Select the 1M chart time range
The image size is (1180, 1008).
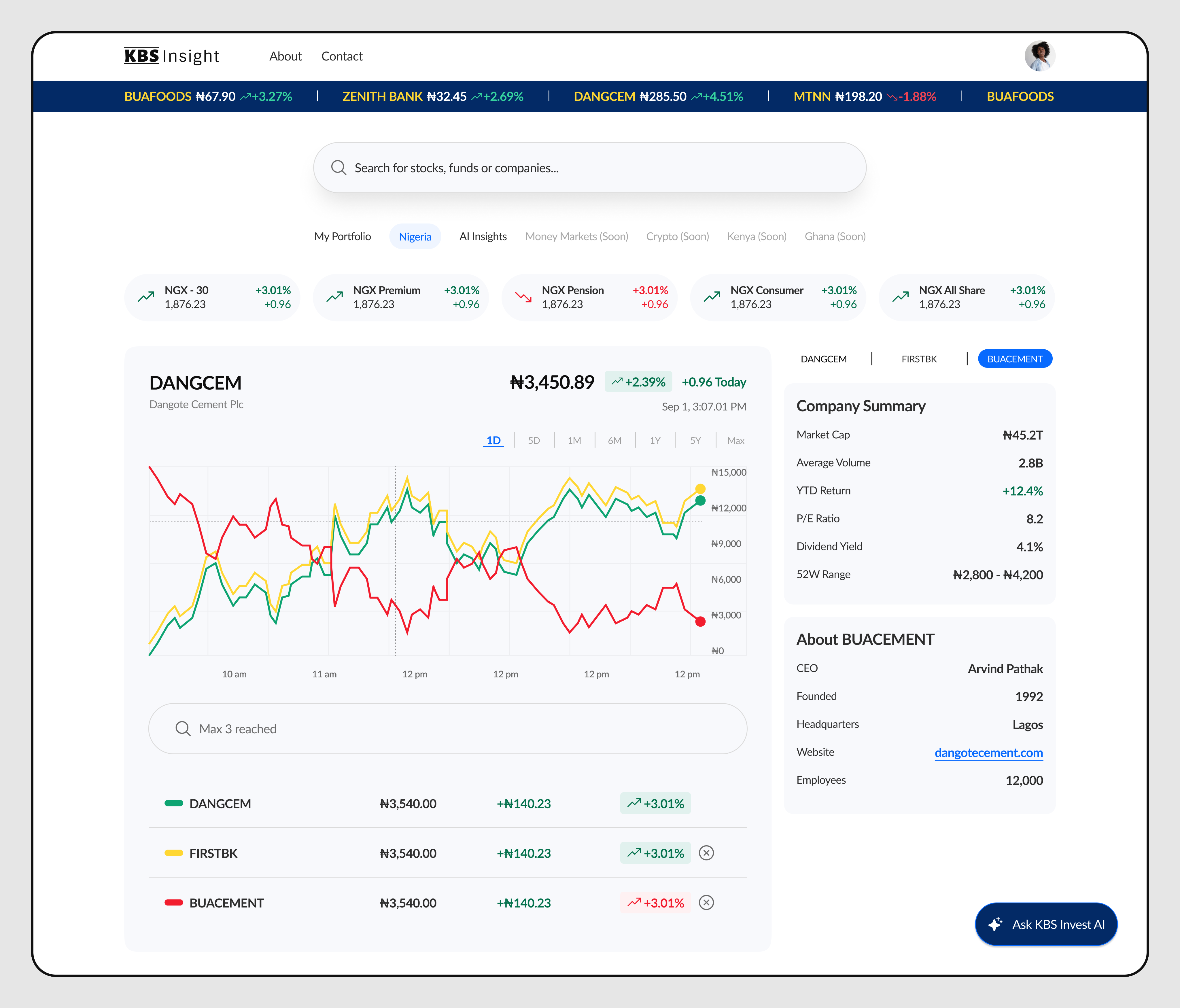(x=574, y=441)
